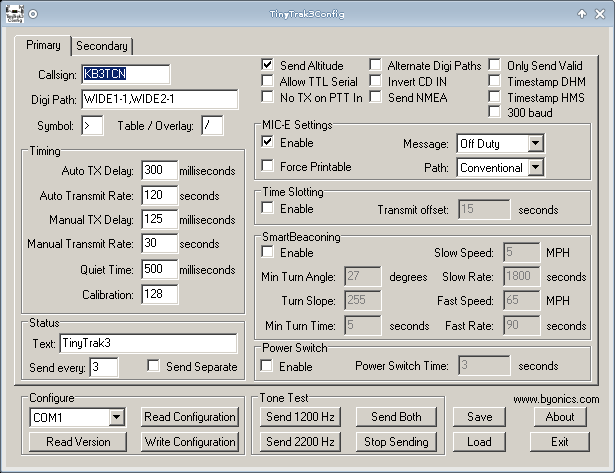Click the Read Version button

pos(78,442)
